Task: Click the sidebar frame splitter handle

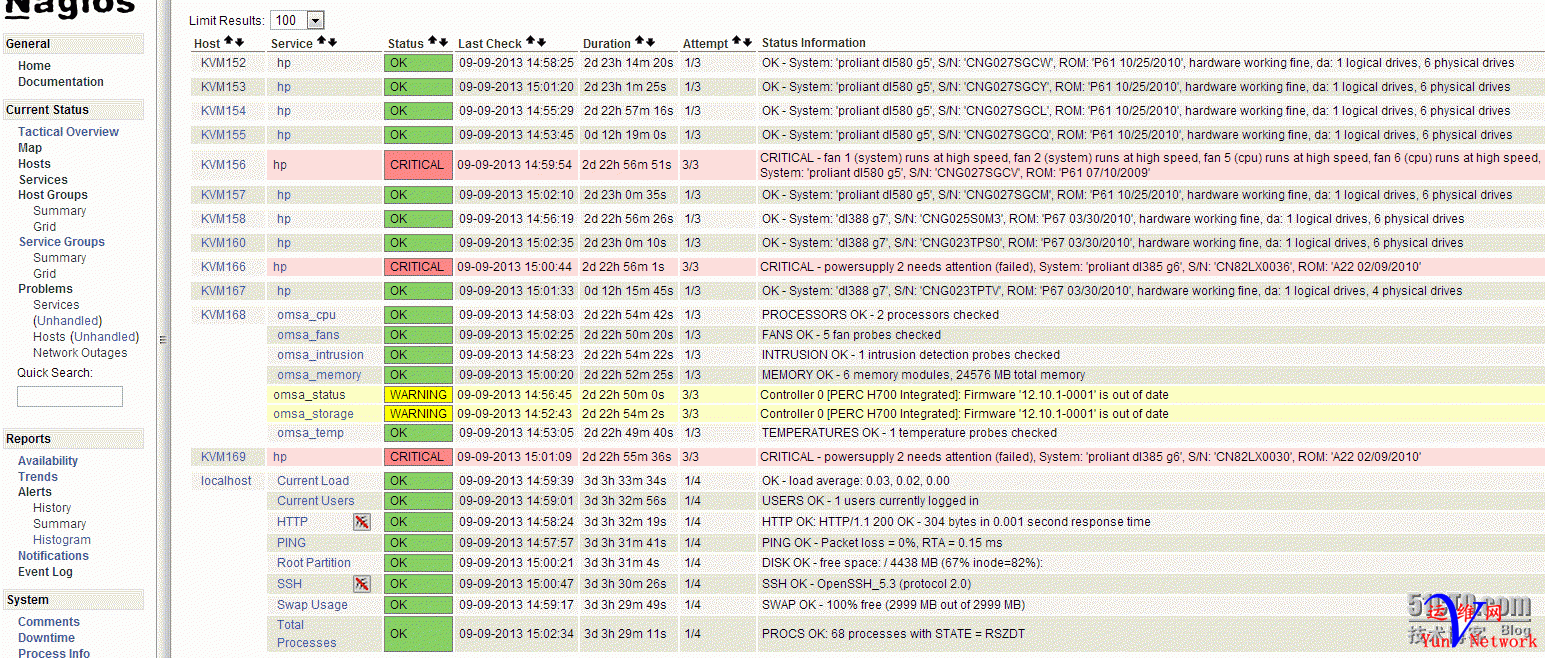Action: click(x=162, y=340)
